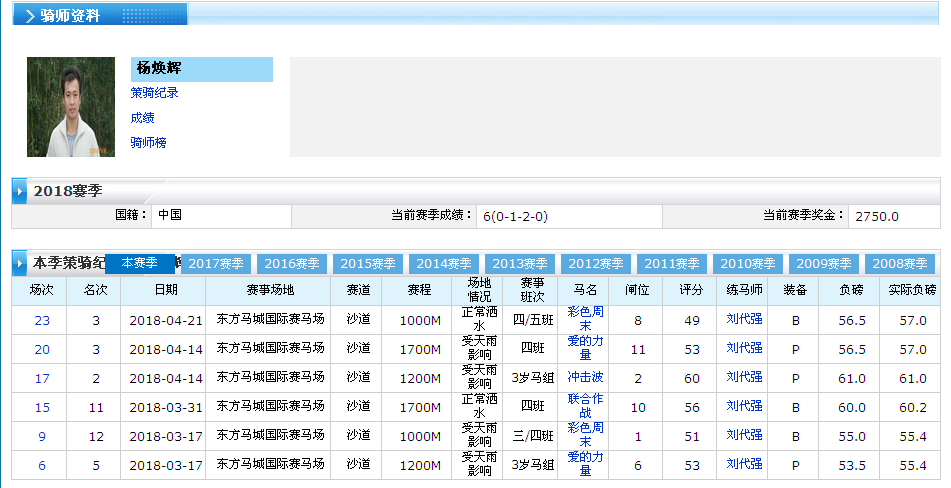Select the 本赛季 tab
This screenshot has width=951, height=488.
[x=140, y=263]
